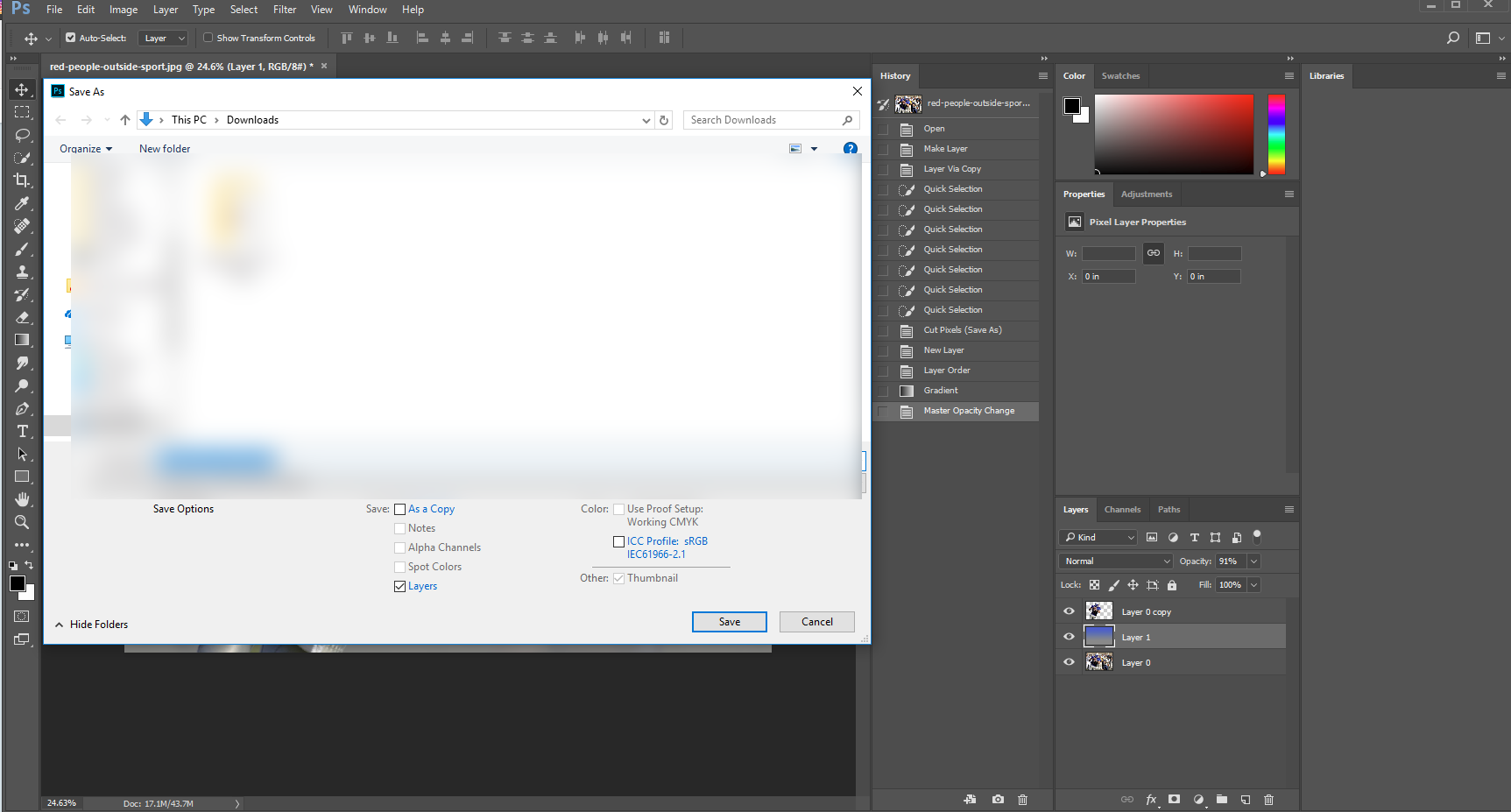Viewport: 1511px width, 812px height.
Task: Select the Rectangle shape tool
Action: tap(22, 477)
